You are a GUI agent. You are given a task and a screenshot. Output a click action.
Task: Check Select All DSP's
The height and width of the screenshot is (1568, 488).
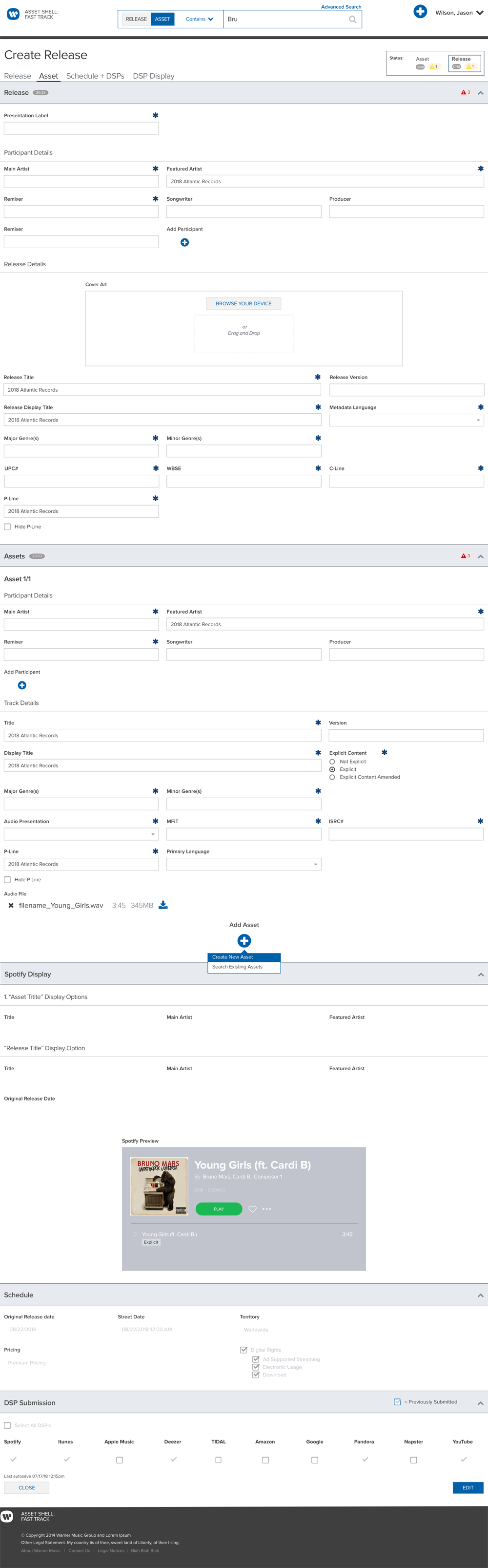7,1425
